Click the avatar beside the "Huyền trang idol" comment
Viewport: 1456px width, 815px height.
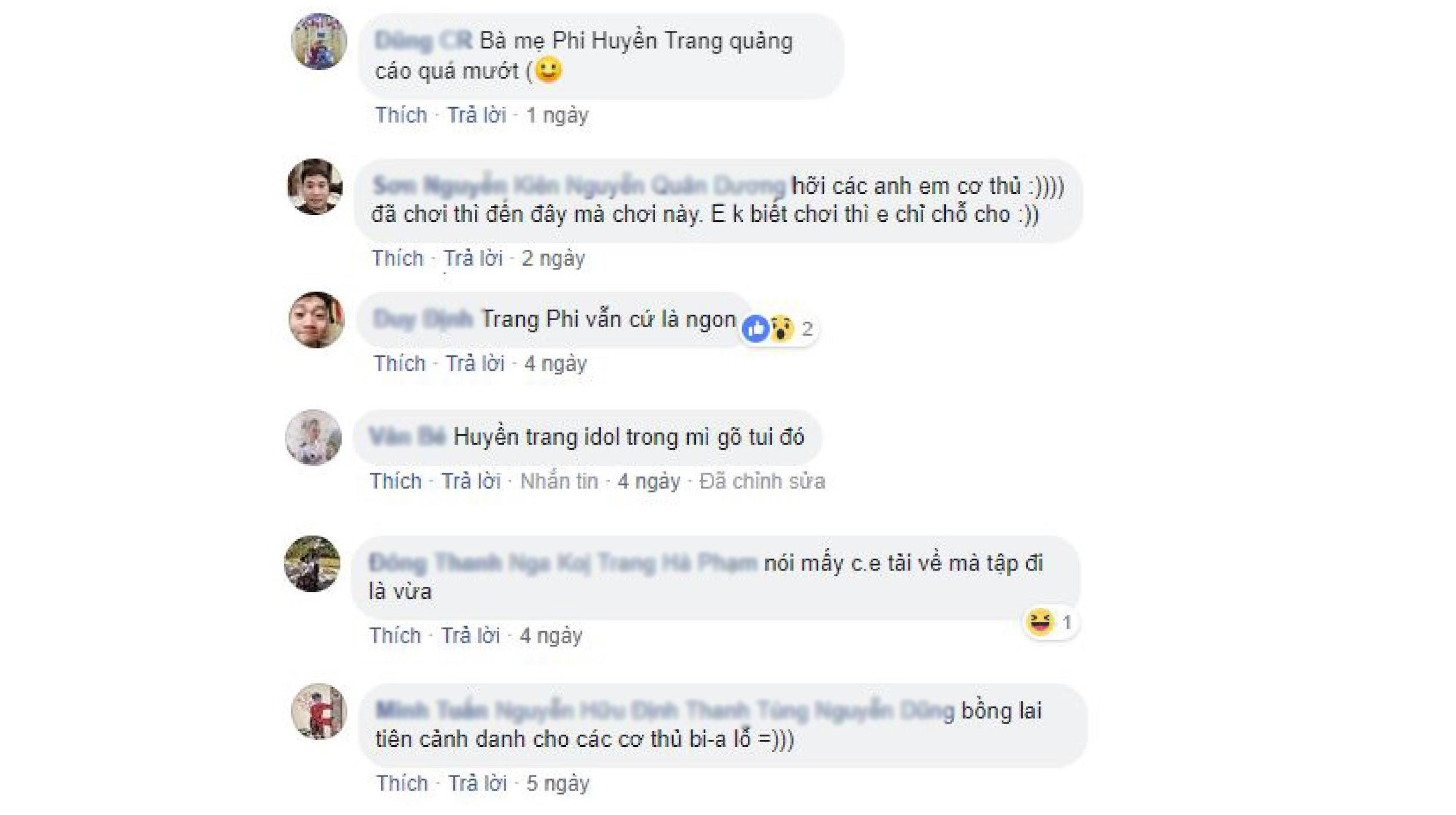tap(313, 437)
